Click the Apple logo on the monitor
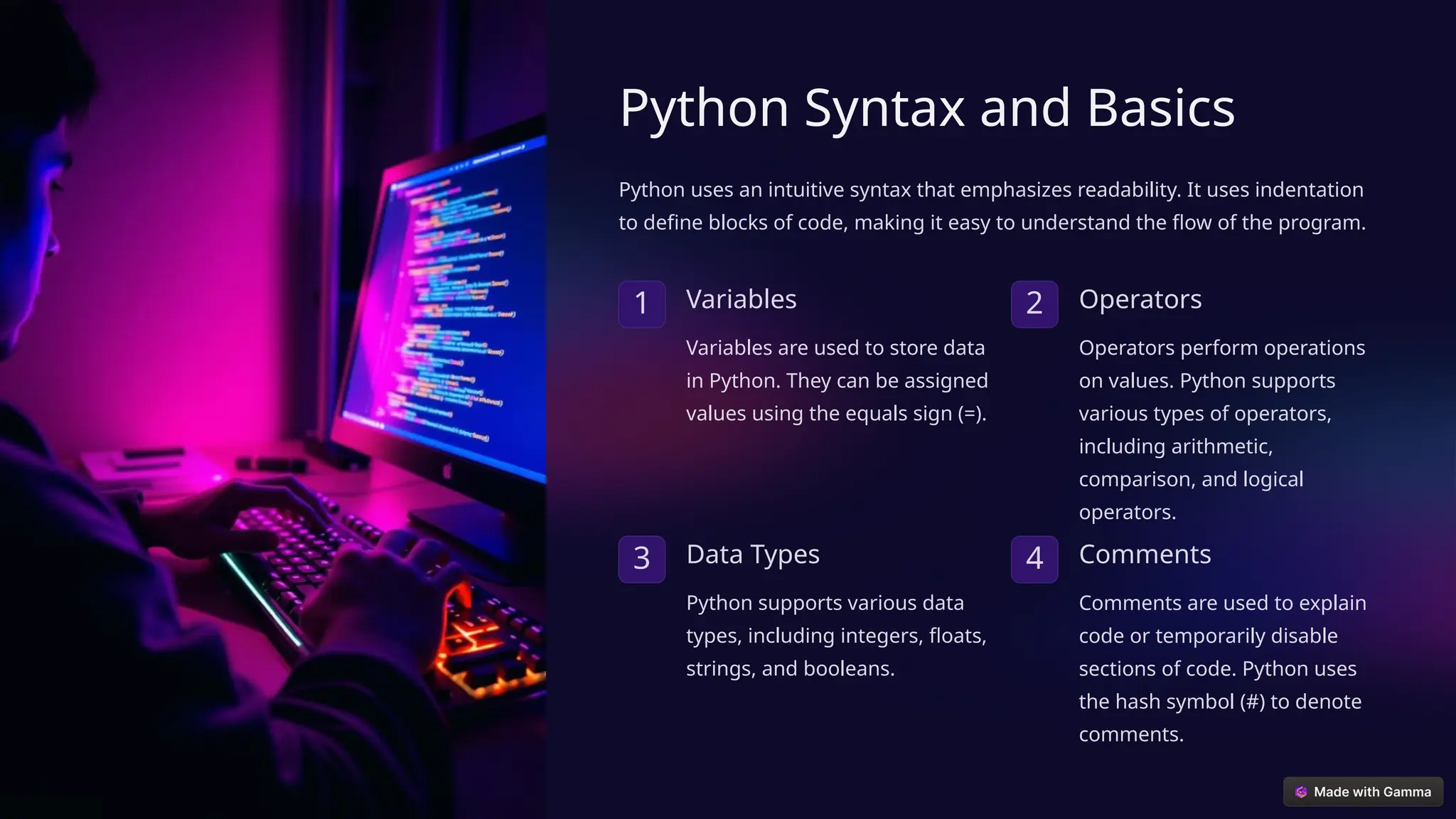Image resolution: width=1456 pixels, height=819 pixels. [447, 471]
